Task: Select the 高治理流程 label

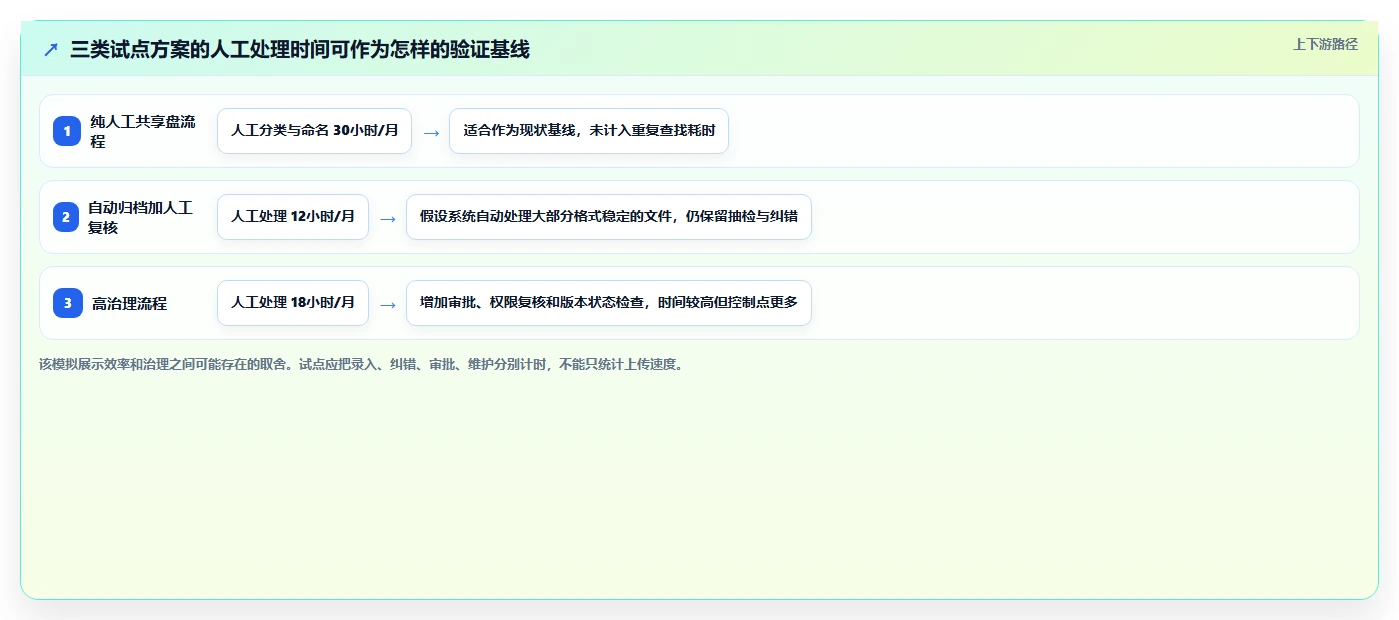Action: coord(129,303)
